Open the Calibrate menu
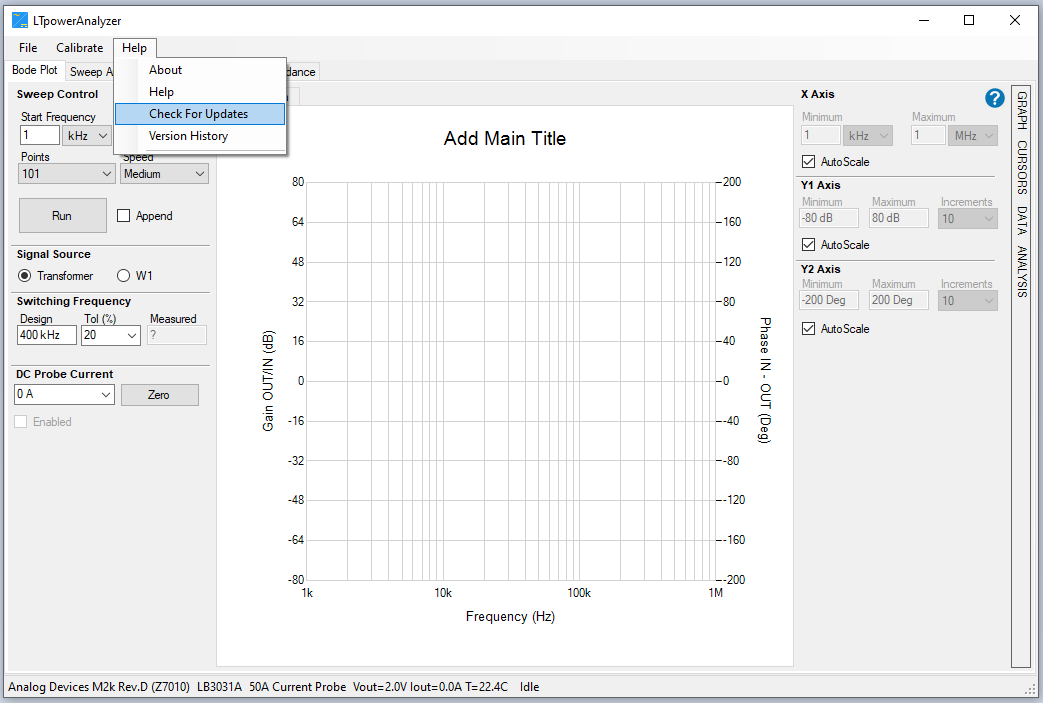The height and width of the screenshot is (703, 1043). point(79,48)
